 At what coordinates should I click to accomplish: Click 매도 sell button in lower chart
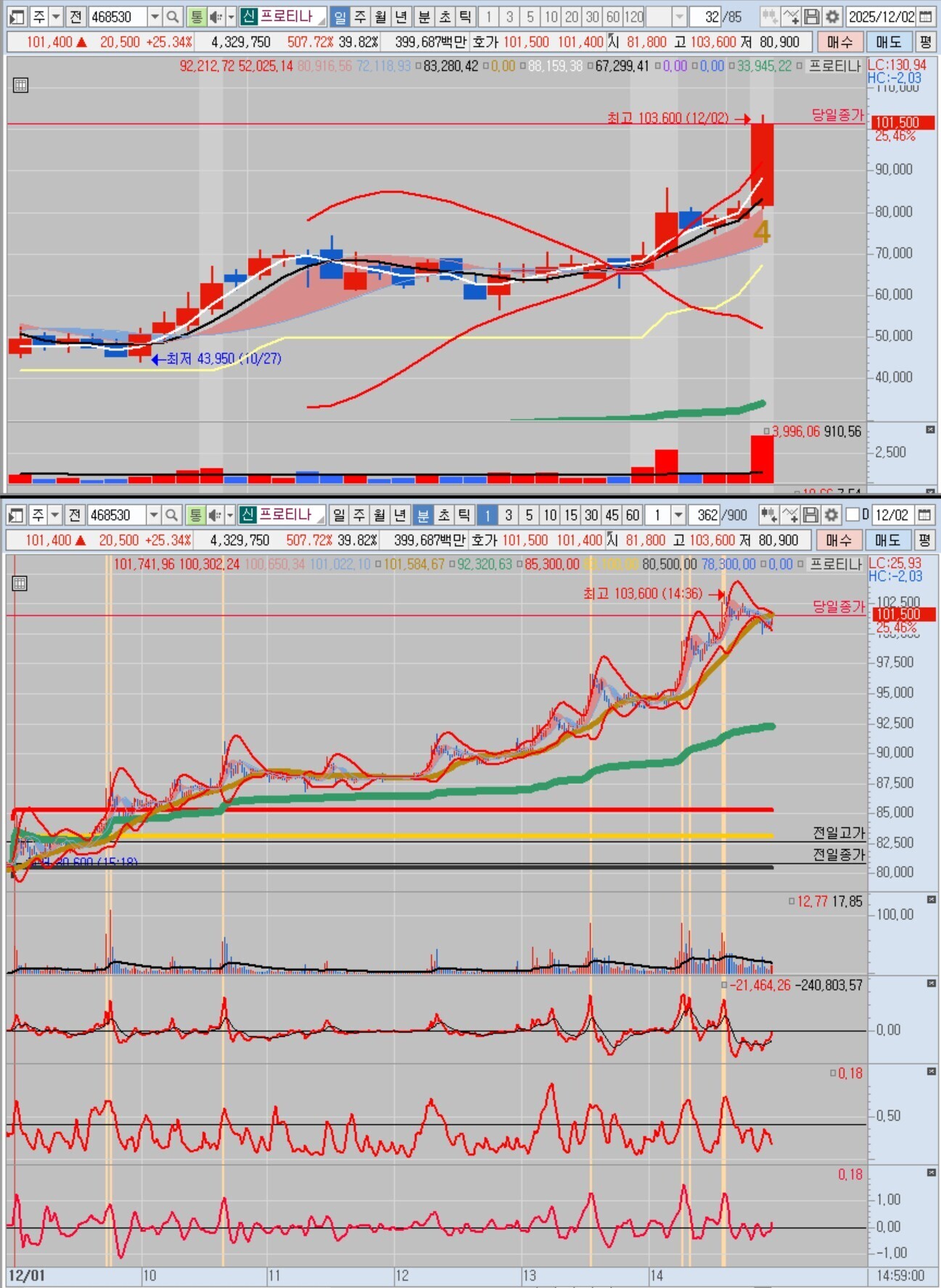[x=888, y=540]
